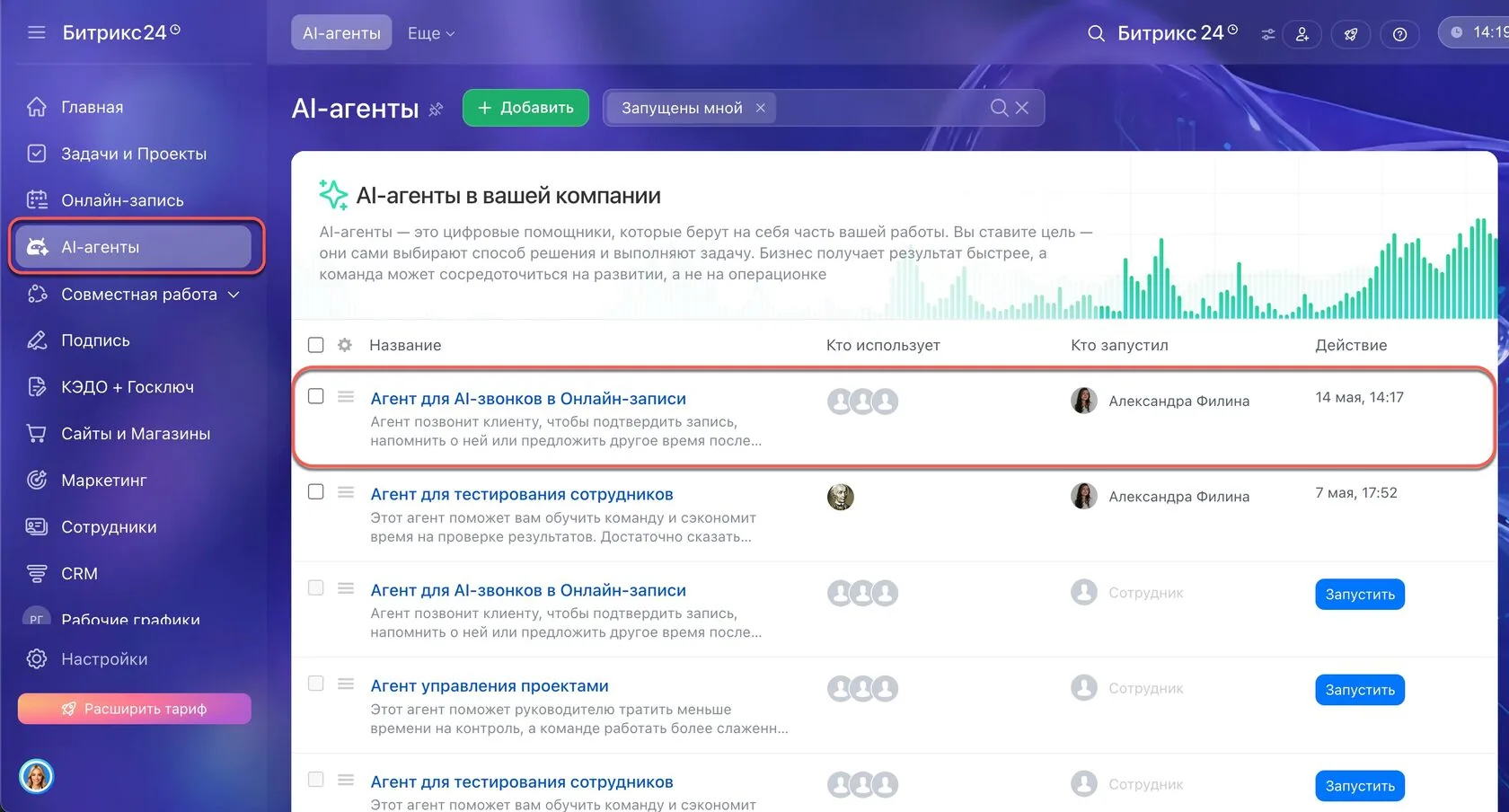
Task: Click the user avatar at sidebar bottom
Action: tap(36, 776)
